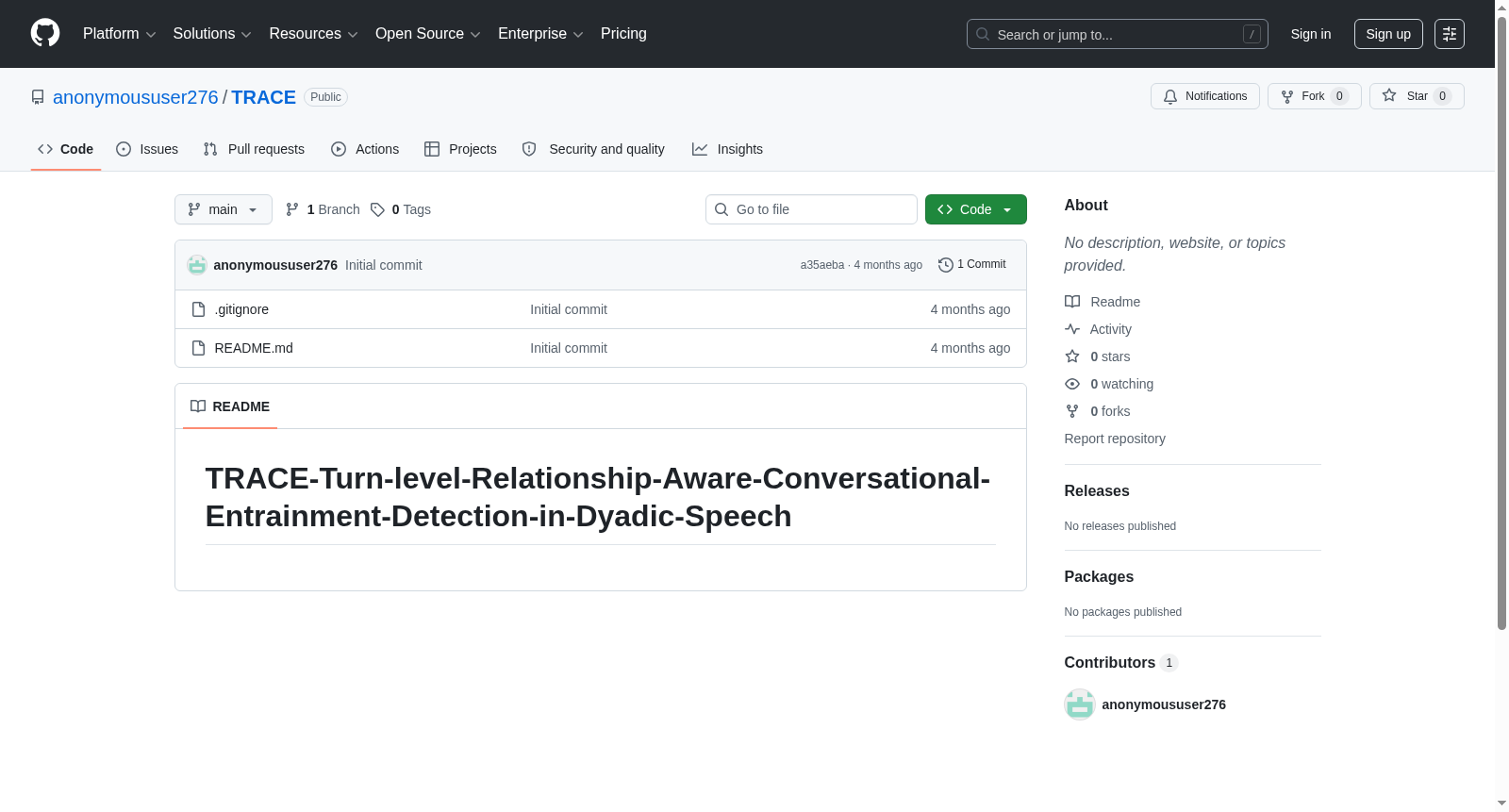Image resolution: width=1509 pixels, height=812 pixels.
Task: Focus the Search or jump to field
Action: (x=1117, y=34)
